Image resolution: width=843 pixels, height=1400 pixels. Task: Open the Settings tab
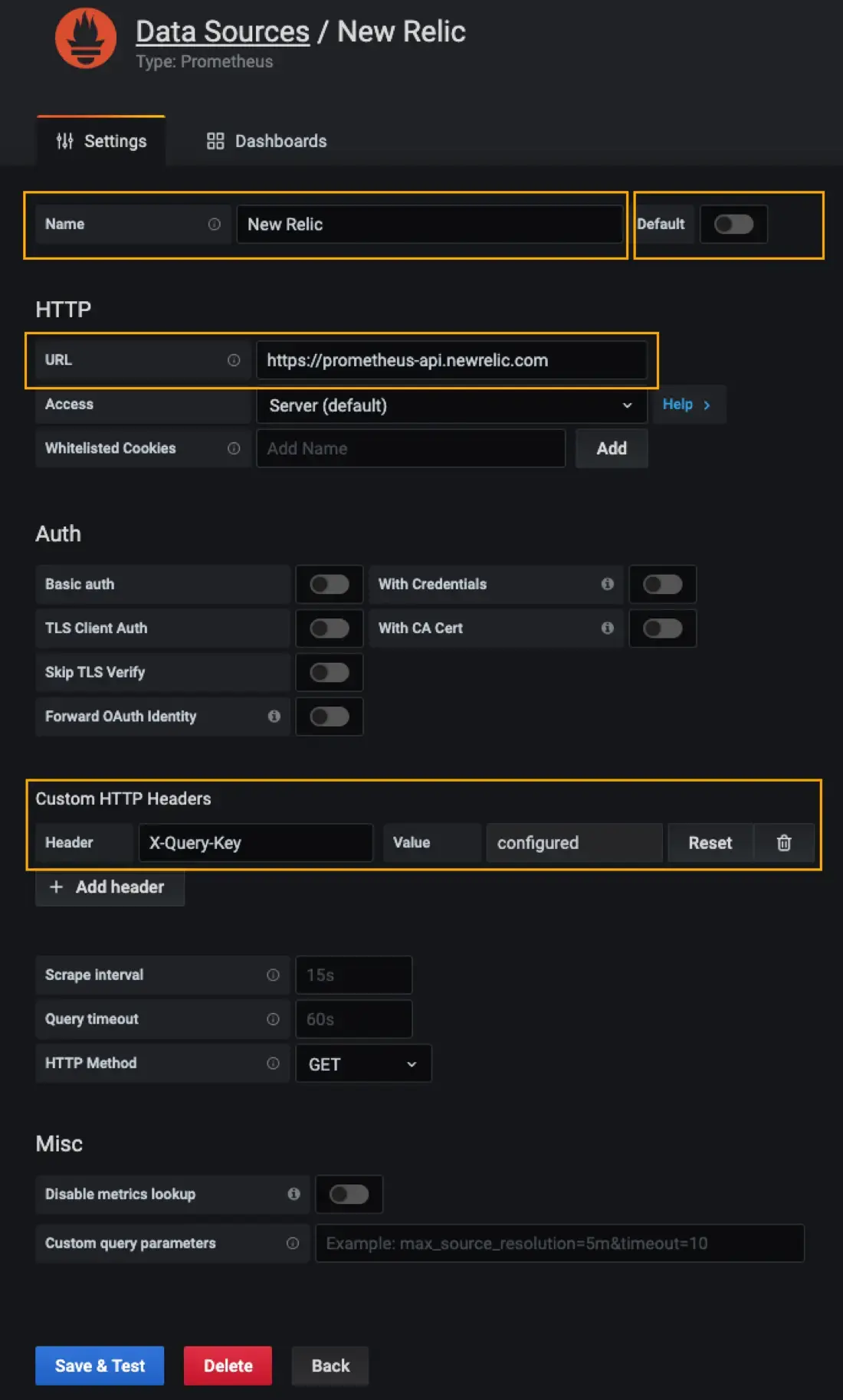tap(101, 141)
